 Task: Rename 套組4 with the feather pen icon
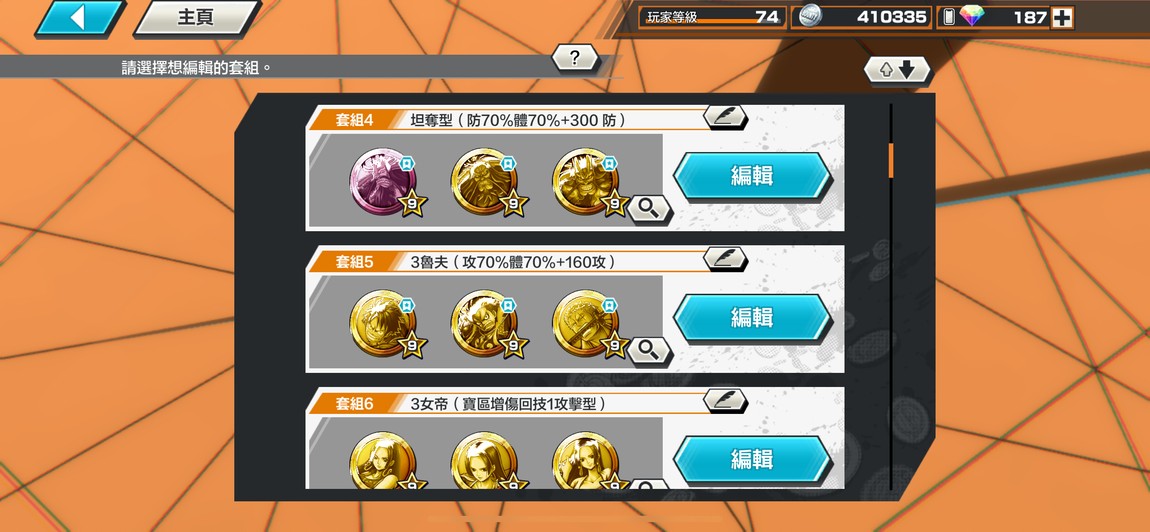pos(725,117)
